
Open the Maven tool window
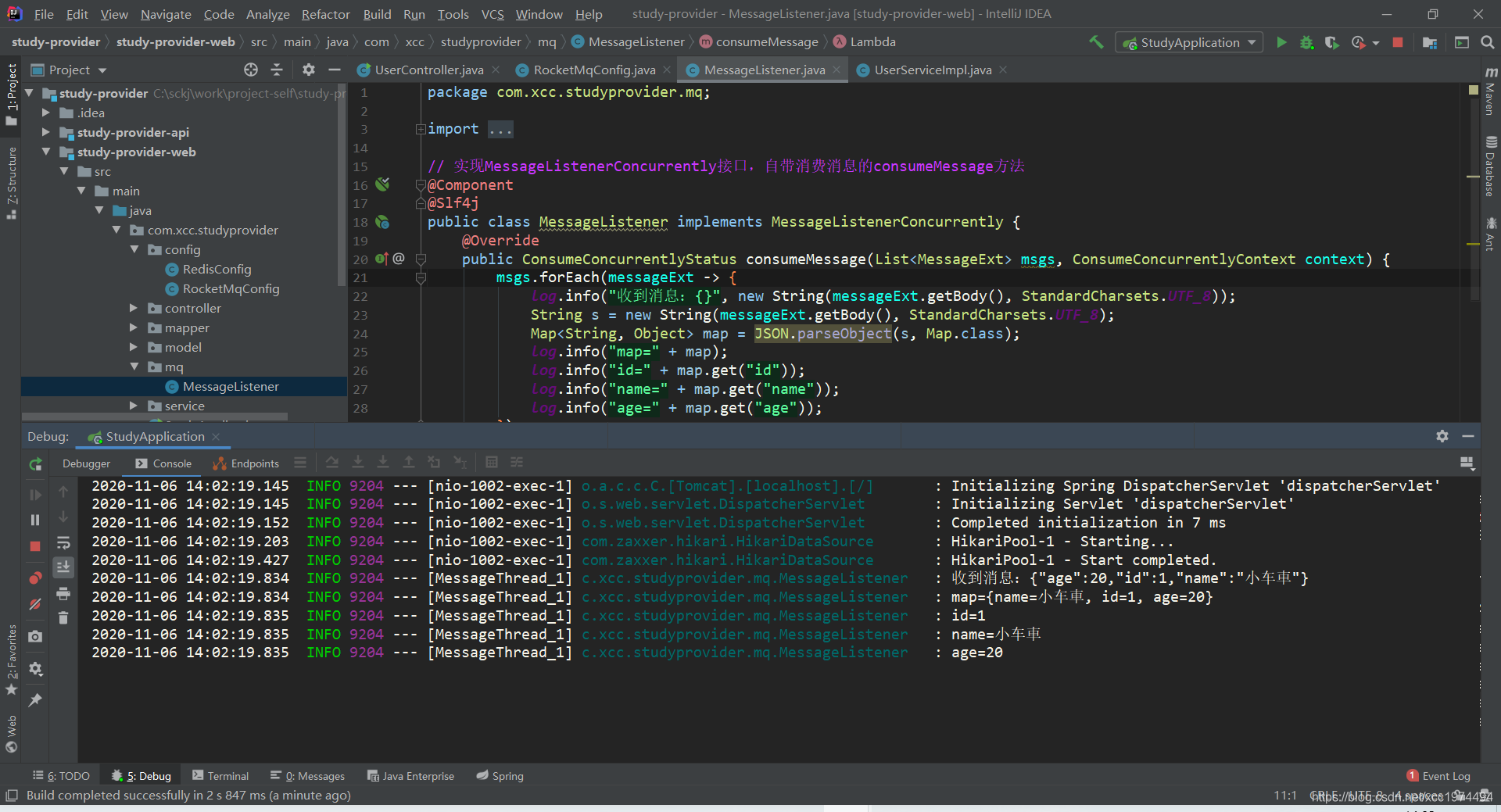coord(1491,92)
